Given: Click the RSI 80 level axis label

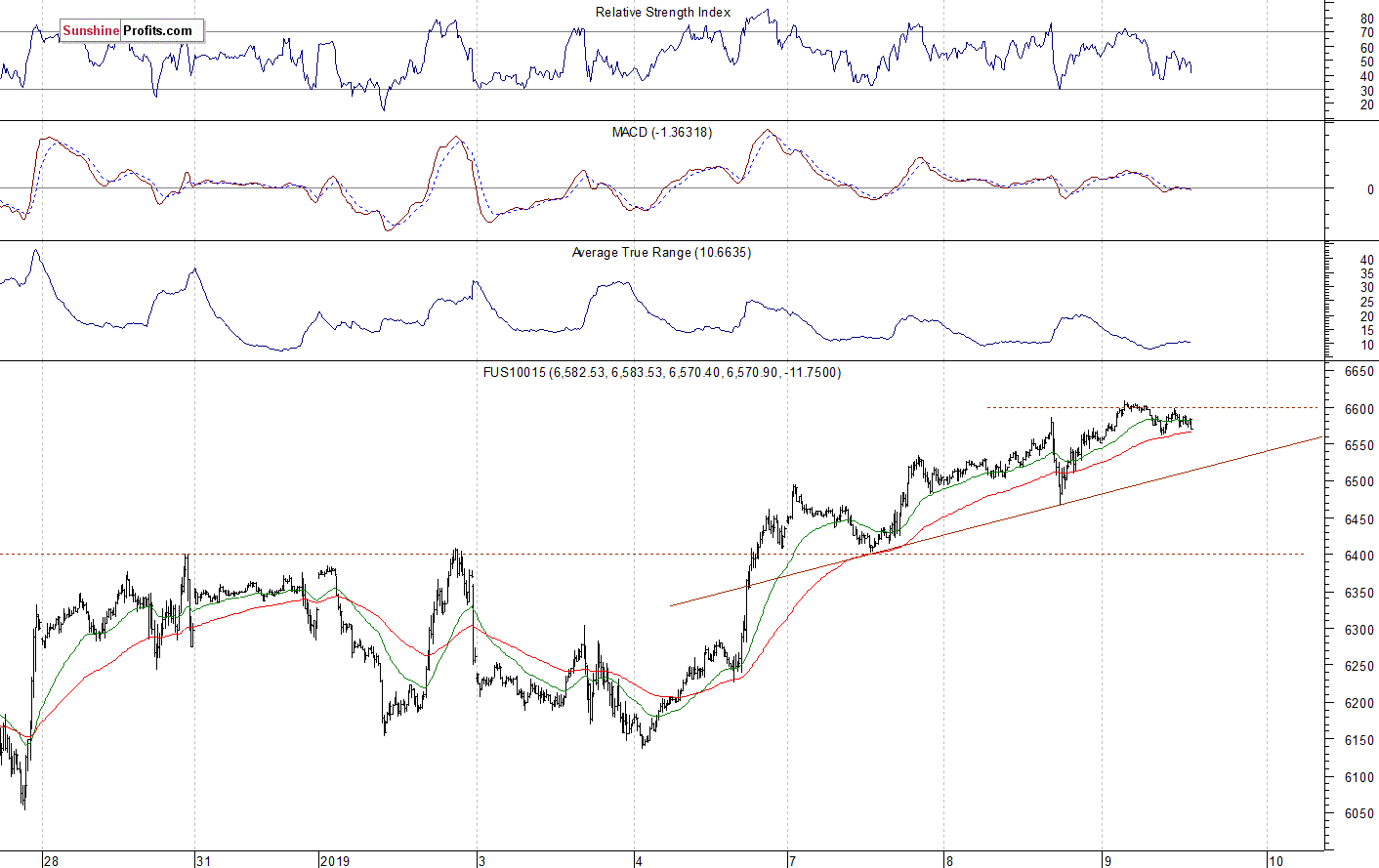Looking at the screenshot, I should [x=1367, y=19].
